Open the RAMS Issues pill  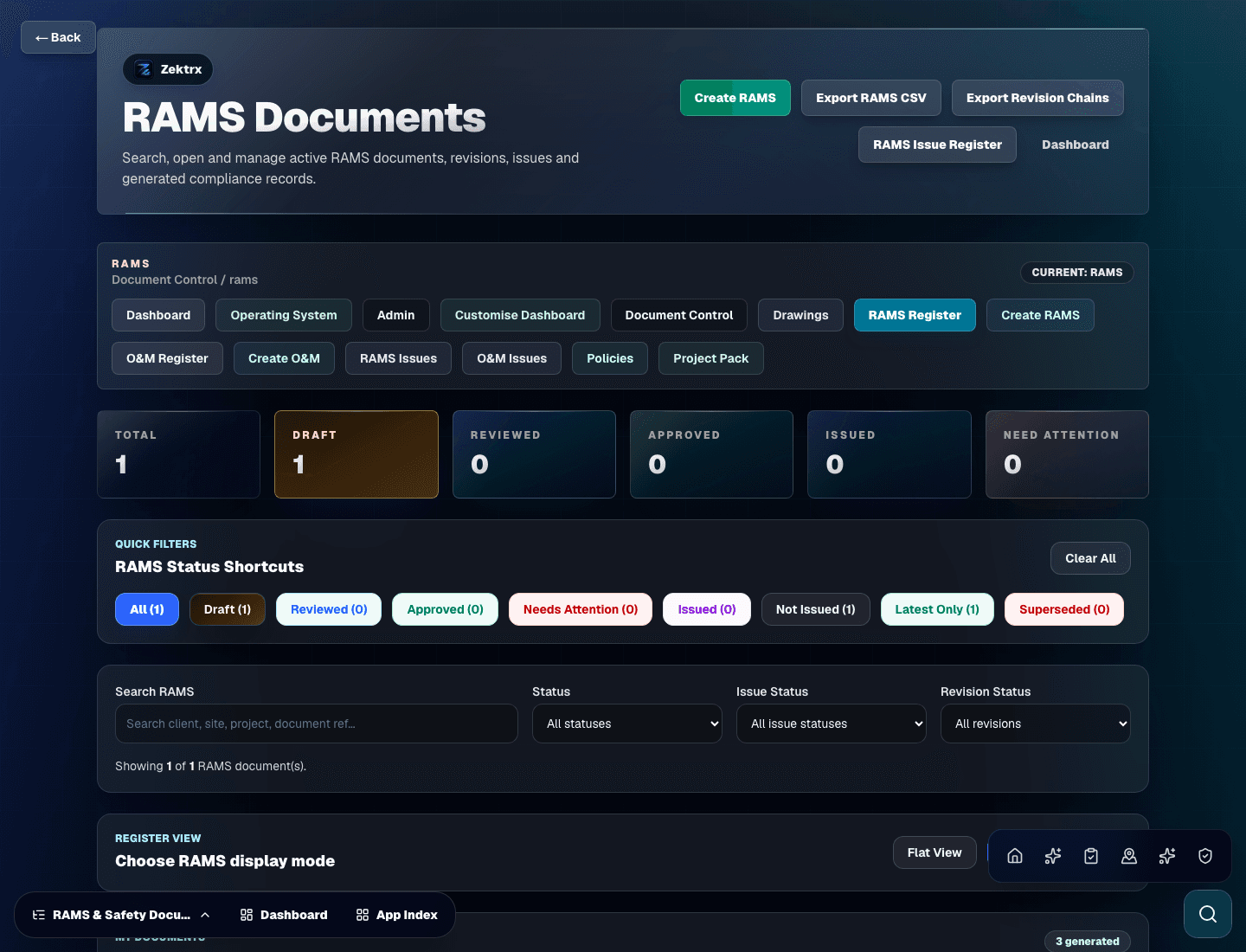(x=398, y=358)
